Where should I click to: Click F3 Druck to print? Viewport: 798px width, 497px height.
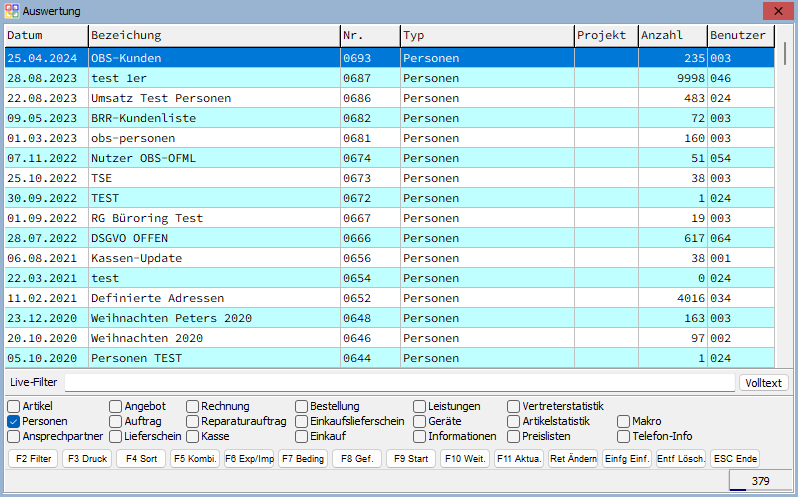pyautogui.click(x=87, y=459)
